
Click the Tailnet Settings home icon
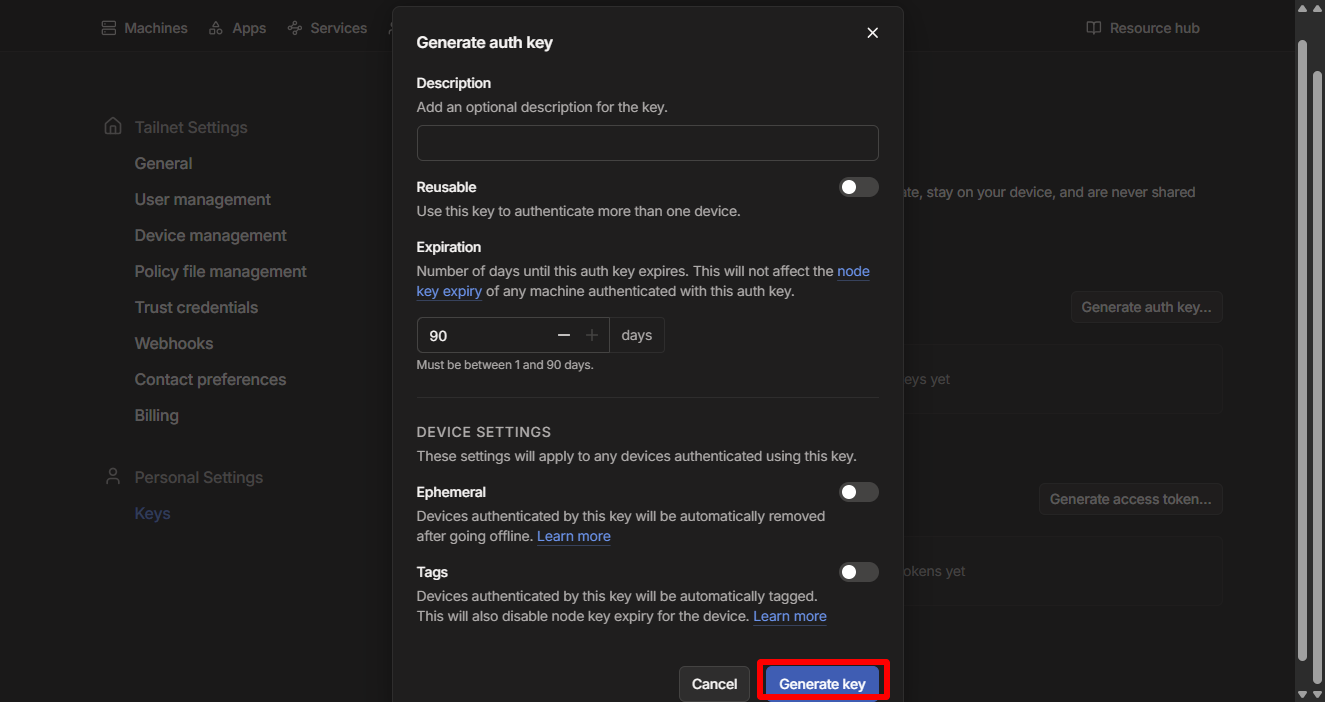tap(113, 127)
